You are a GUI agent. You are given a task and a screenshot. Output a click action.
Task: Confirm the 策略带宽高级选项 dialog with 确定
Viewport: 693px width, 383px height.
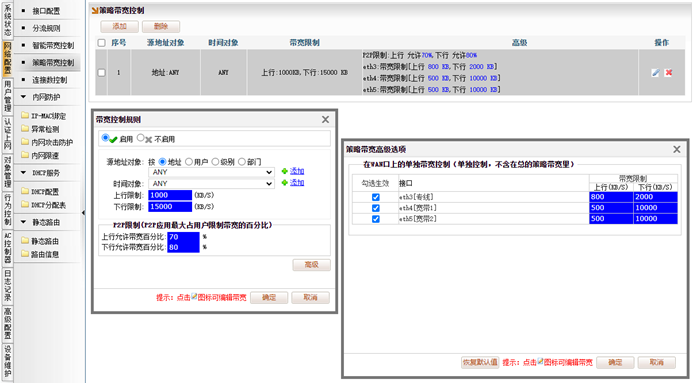[x=615, y=362]
